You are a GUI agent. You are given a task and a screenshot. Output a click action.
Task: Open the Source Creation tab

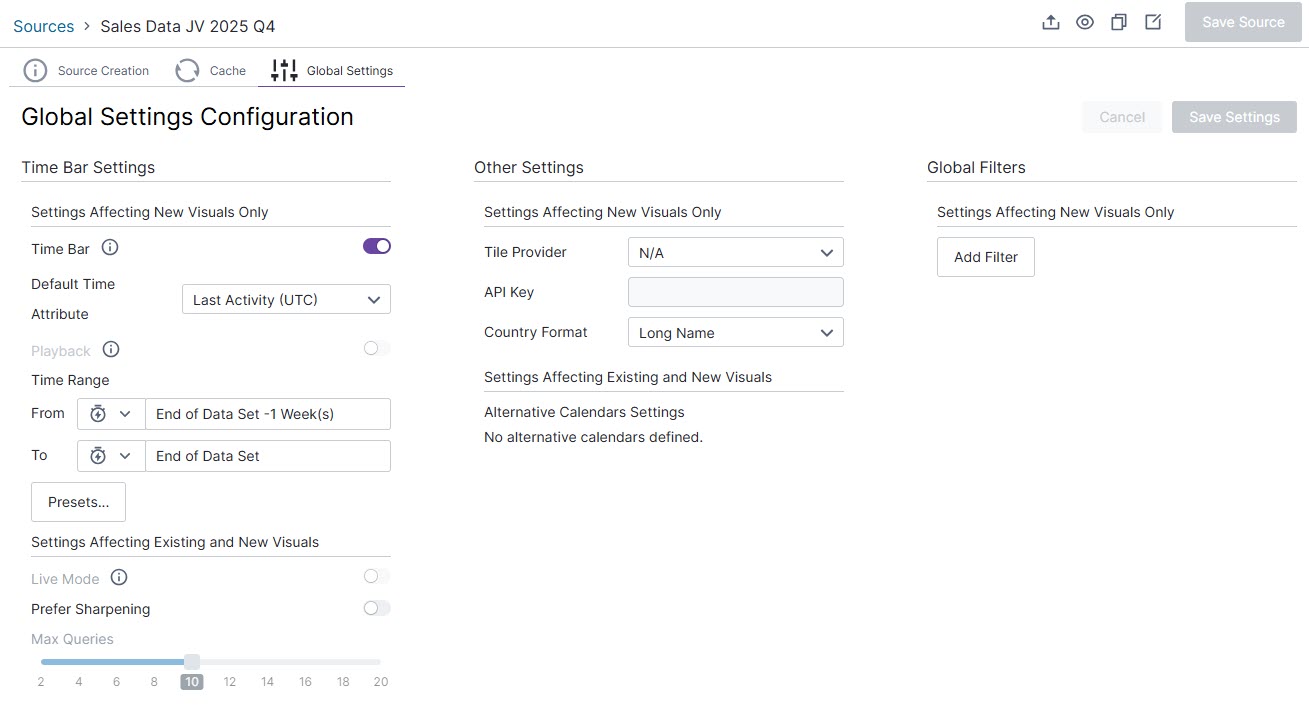(88, 70)
